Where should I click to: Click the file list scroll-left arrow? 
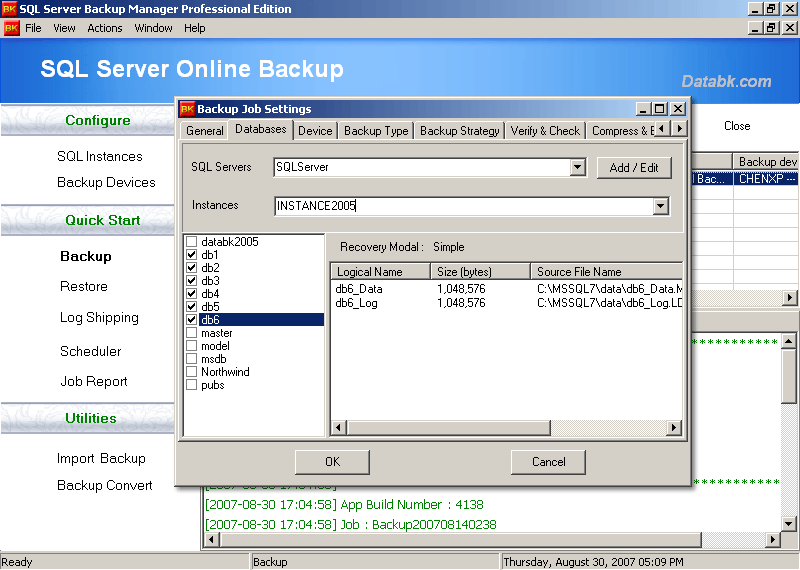tap(339, 428)
